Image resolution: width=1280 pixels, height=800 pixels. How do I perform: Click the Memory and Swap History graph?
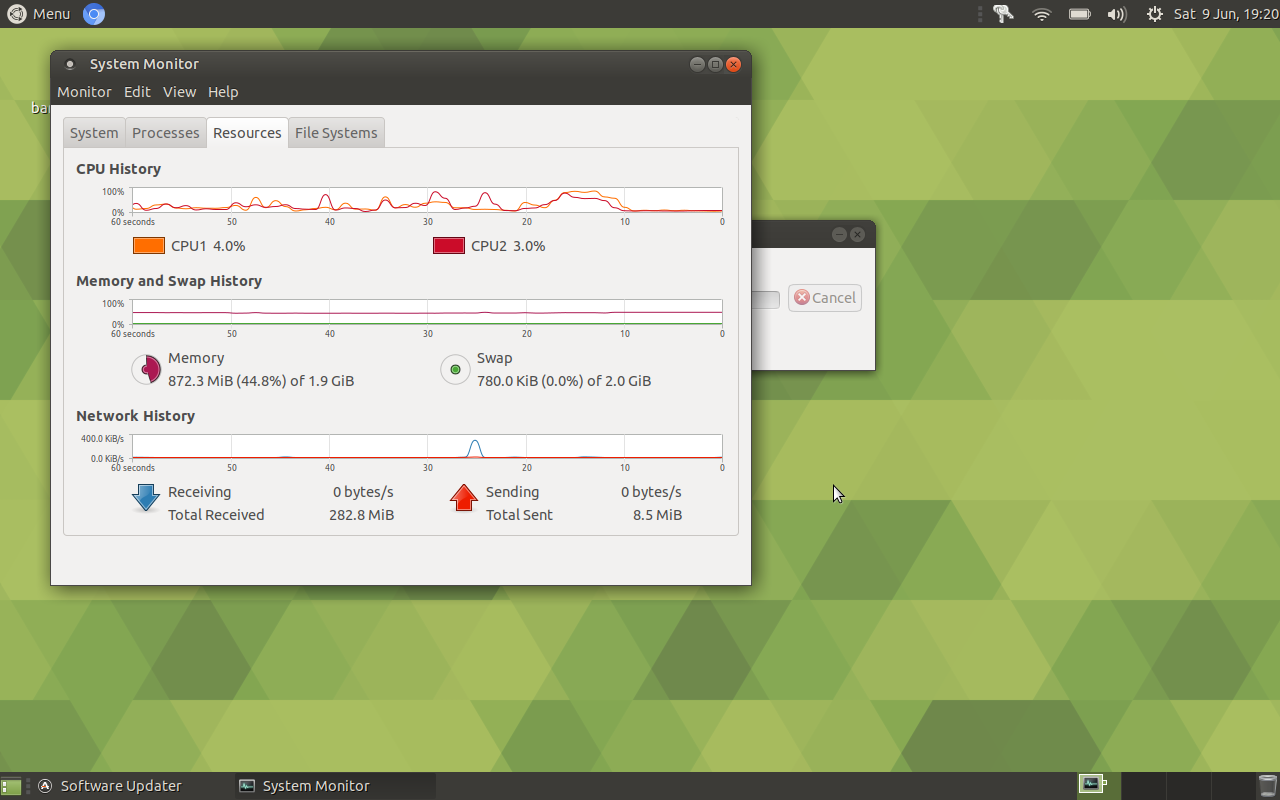coord(427,312)
